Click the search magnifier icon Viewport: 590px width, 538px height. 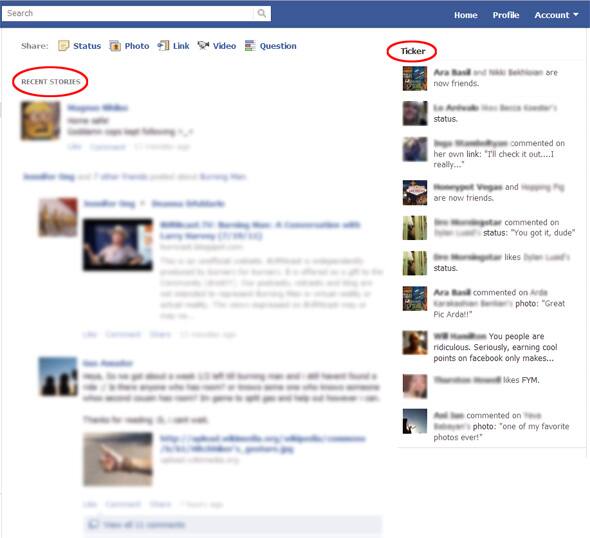262,14
